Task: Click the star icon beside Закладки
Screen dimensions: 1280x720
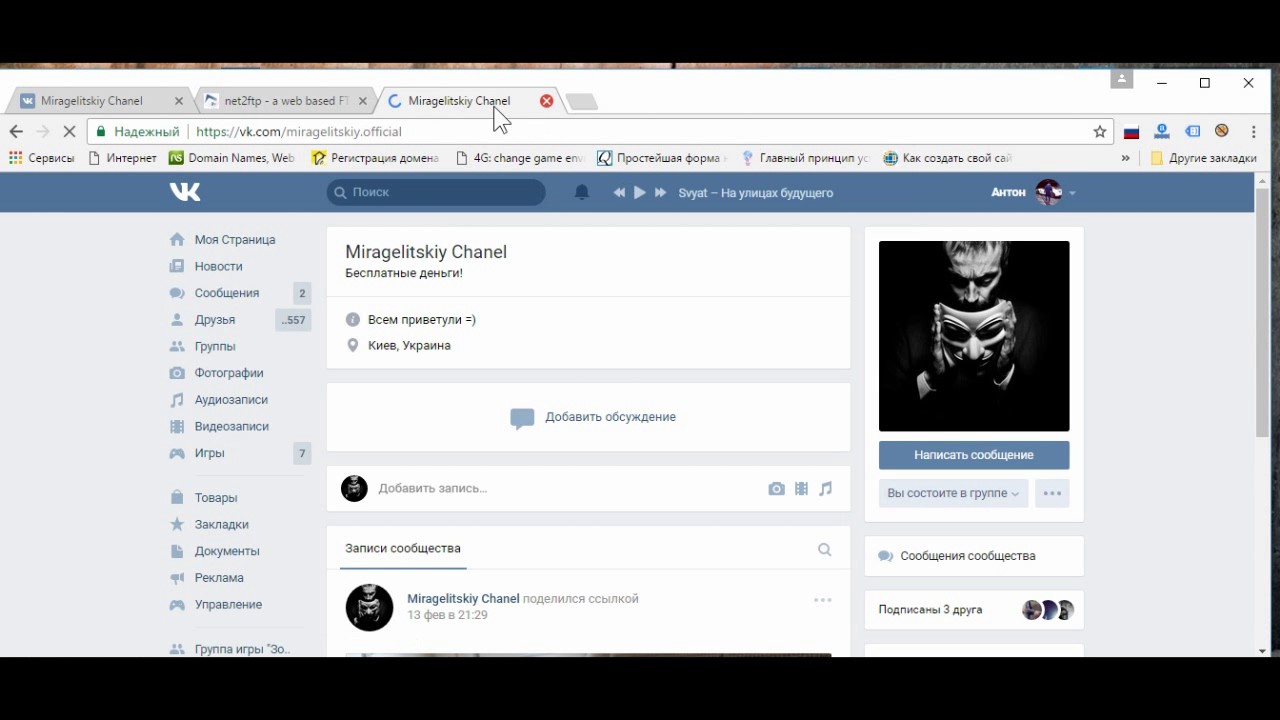Action: 177,524
